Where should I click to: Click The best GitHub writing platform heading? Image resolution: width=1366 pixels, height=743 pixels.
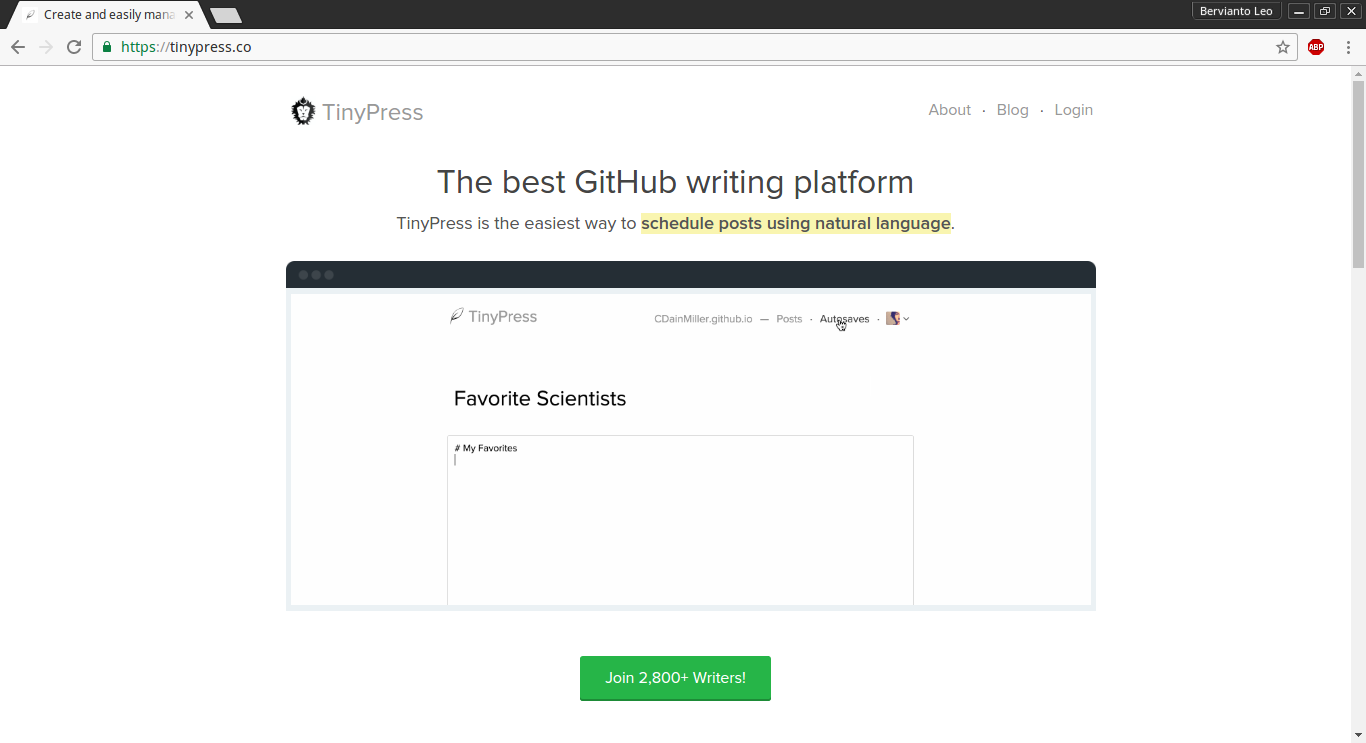[675, 182]
